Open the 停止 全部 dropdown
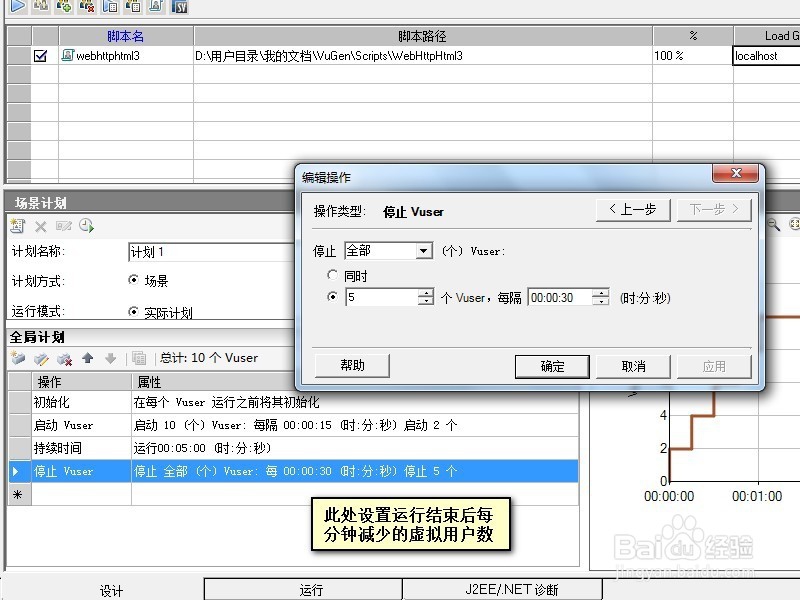The image size is (800, 600). [x=422, y=251]
